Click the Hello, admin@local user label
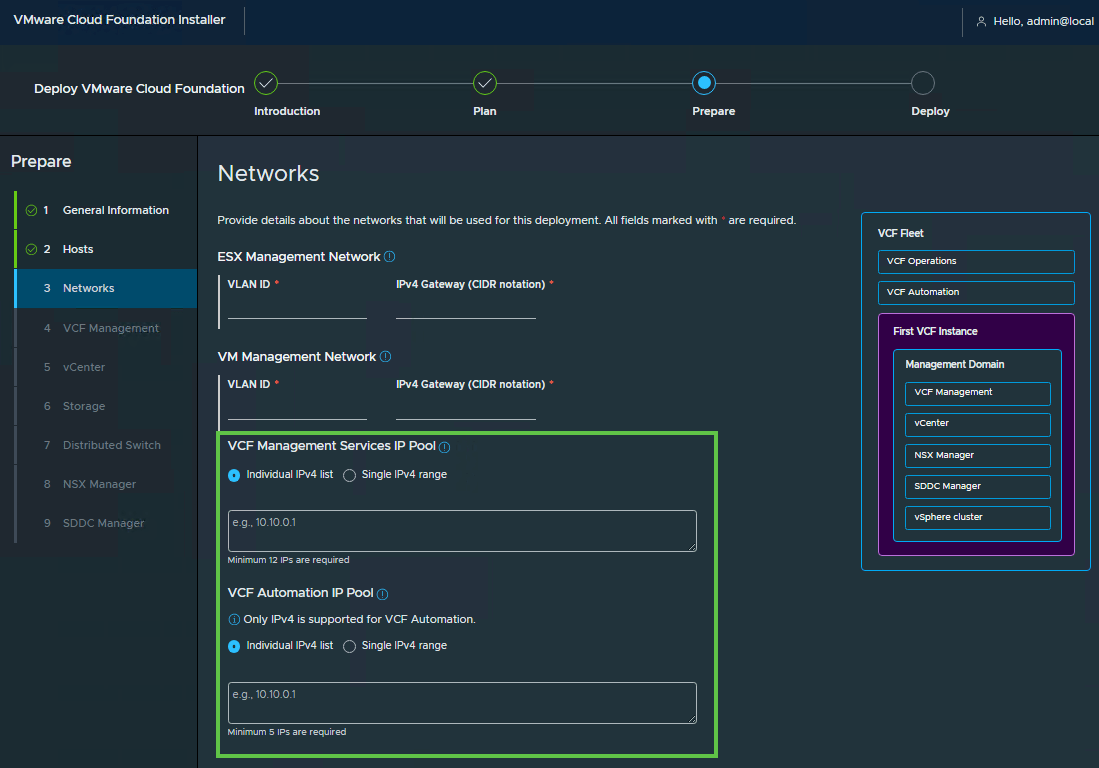Viewport: 1099px width, 768px height. [x=1043, y=22]
